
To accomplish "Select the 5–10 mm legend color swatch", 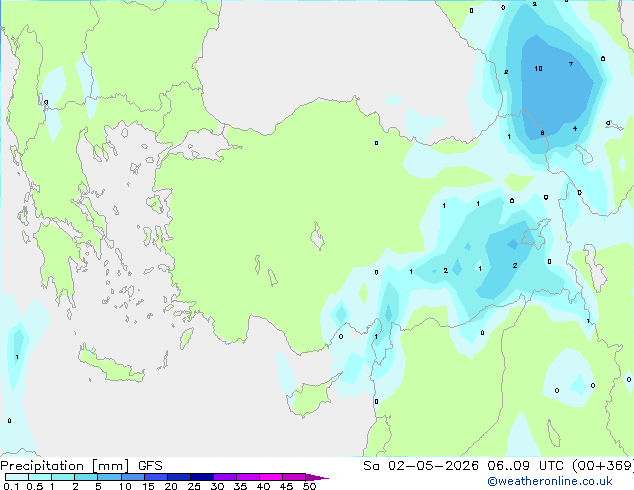I will pos(109,477).
